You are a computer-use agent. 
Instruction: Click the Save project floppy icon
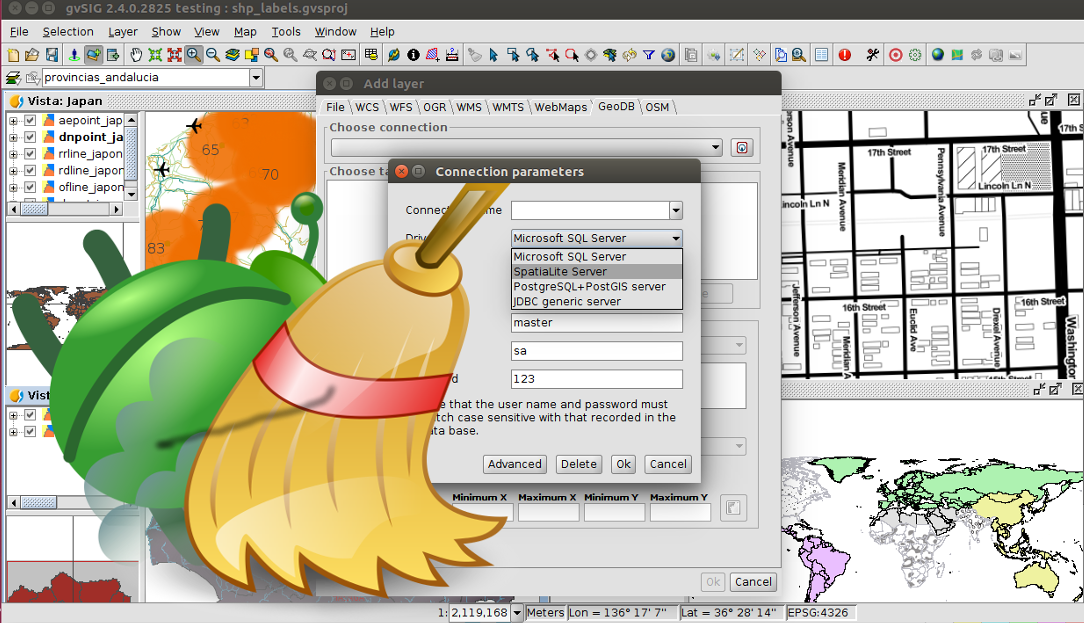(51, 55)
